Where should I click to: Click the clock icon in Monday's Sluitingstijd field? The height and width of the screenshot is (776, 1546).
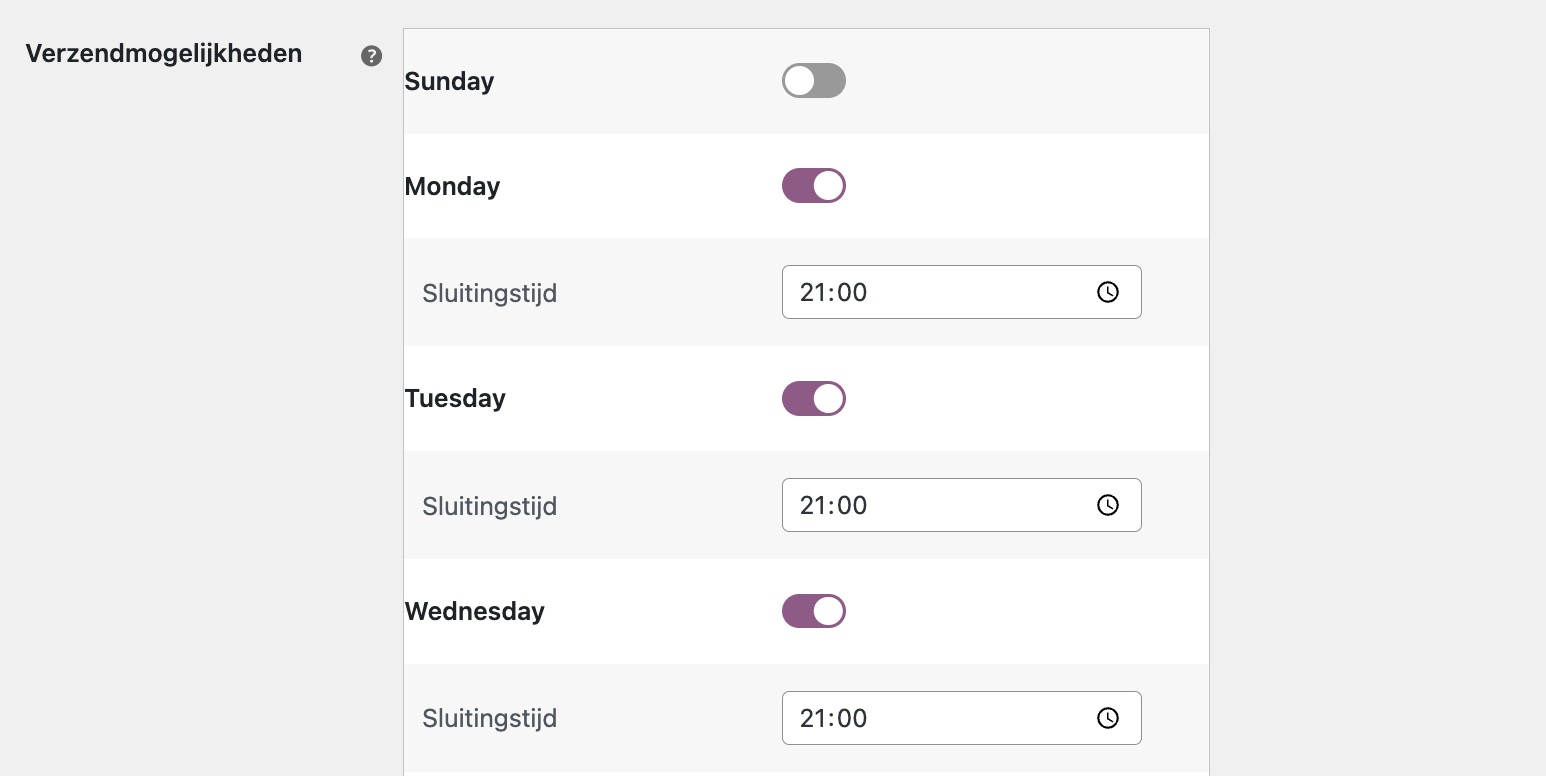pos(1107,292)
